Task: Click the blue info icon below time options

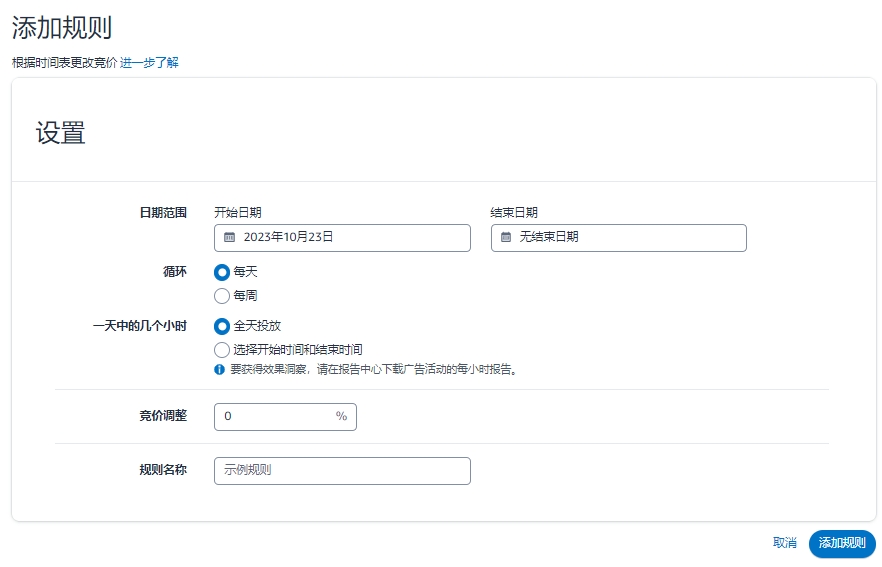Action: click(219, 370)
